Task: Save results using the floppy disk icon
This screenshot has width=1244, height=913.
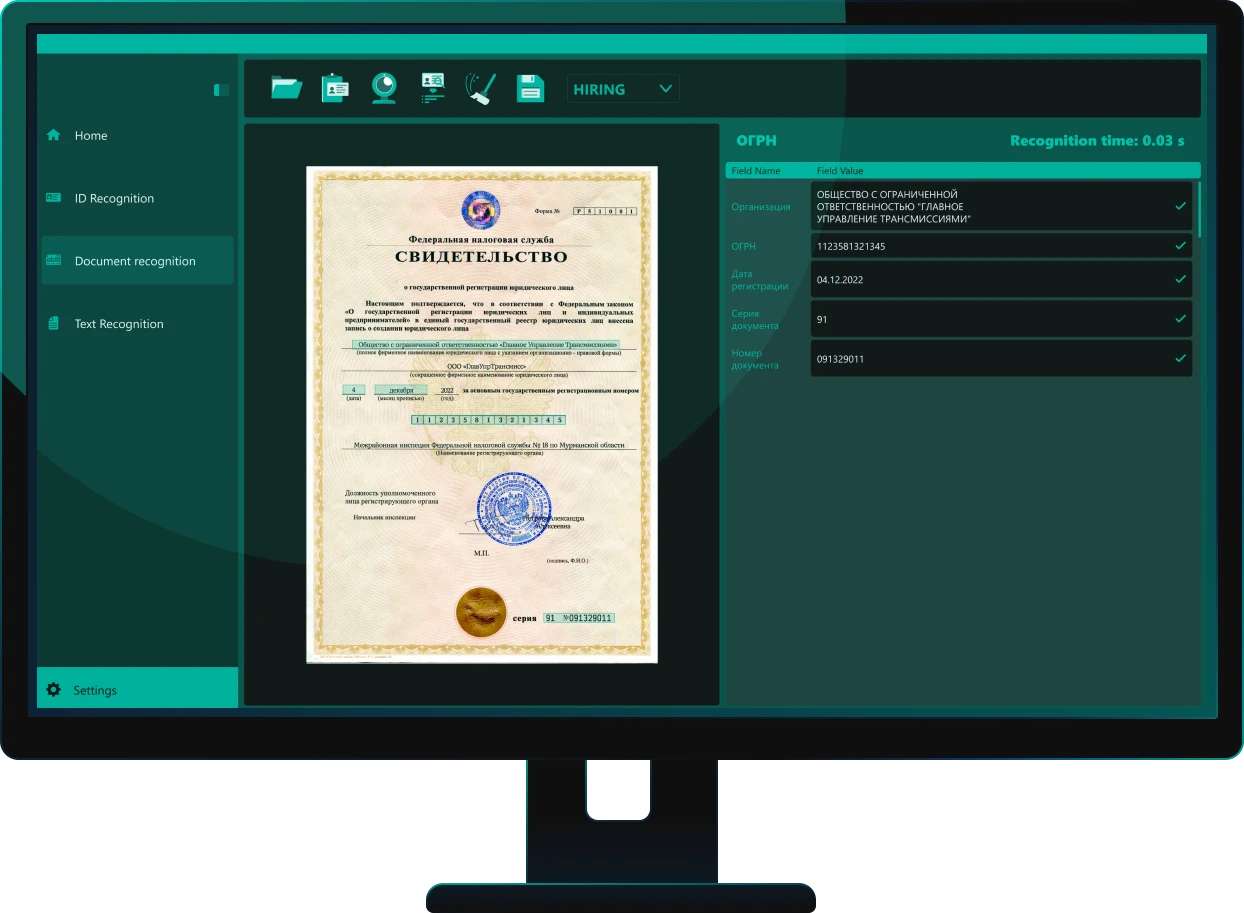Action: (x=530, y=88)
